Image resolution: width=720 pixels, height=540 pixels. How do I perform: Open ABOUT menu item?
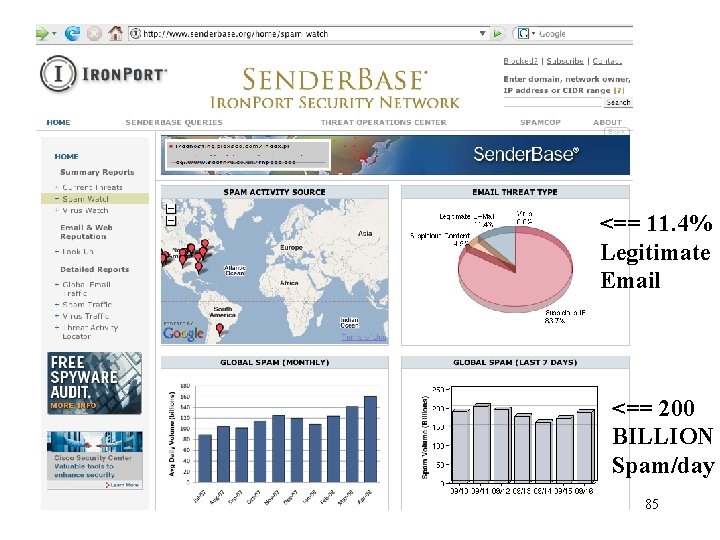click(607, 122)
